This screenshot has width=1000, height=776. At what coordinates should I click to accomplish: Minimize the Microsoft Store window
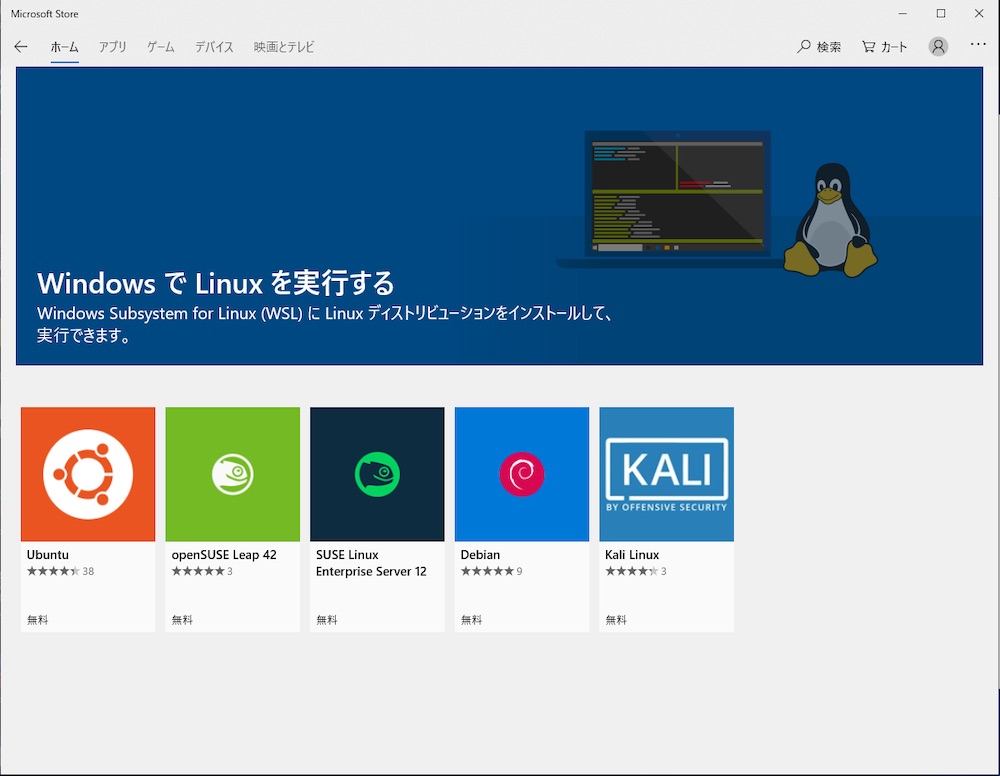pos(902,13)
